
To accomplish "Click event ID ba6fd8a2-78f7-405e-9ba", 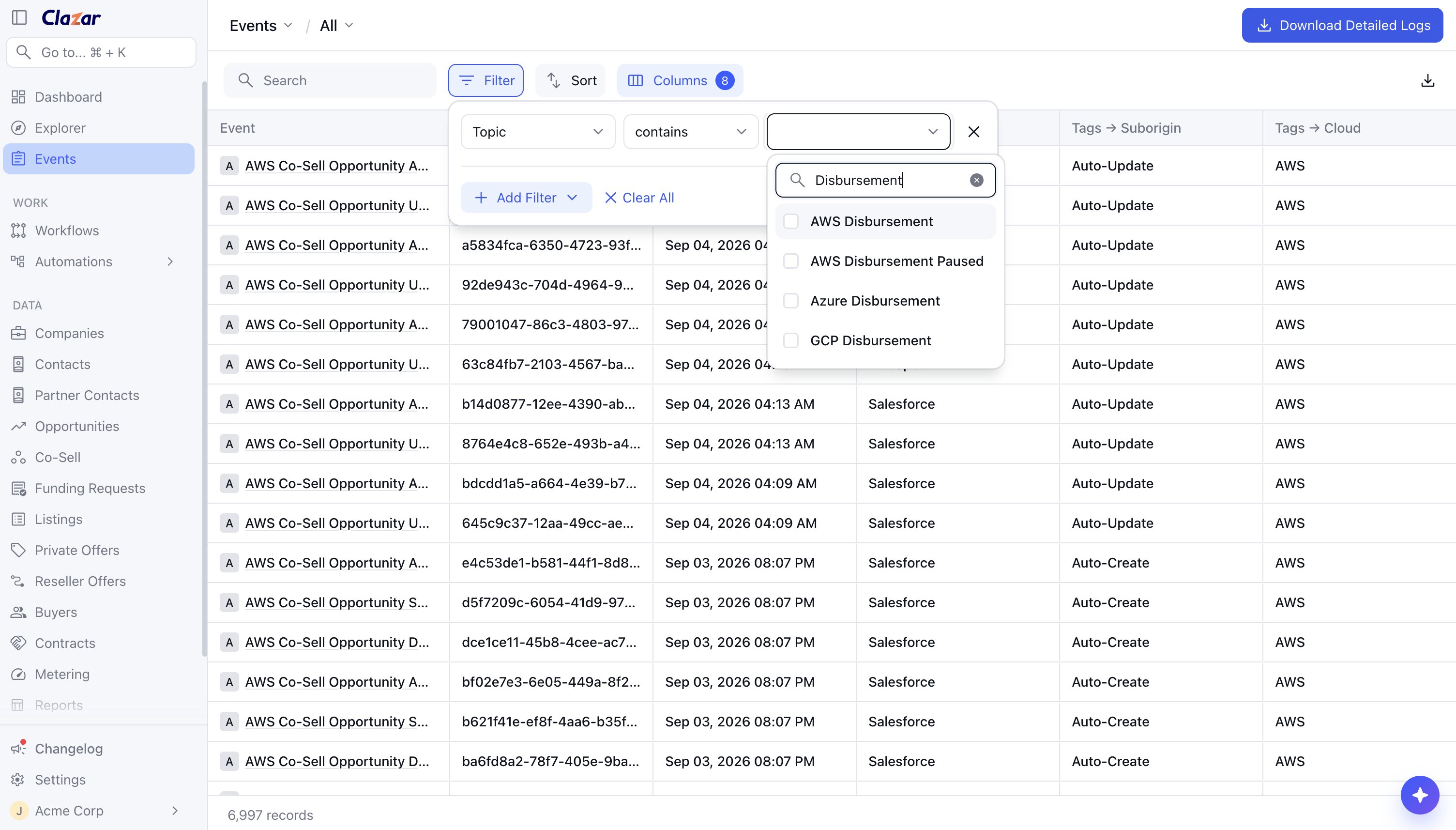I will [x=550, y=761].
